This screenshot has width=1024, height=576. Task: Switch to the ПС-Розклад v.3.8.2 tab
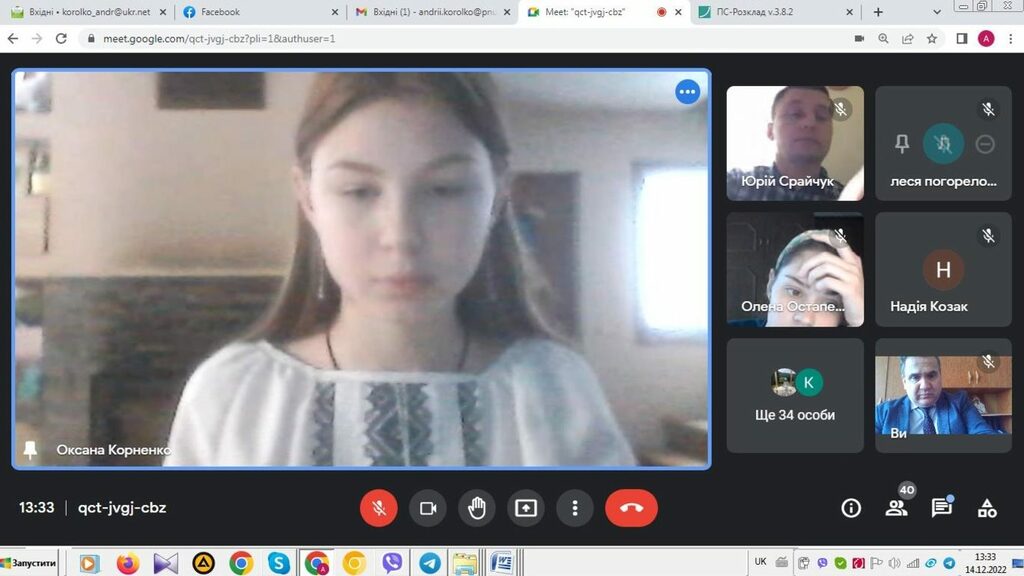(775, 12)
